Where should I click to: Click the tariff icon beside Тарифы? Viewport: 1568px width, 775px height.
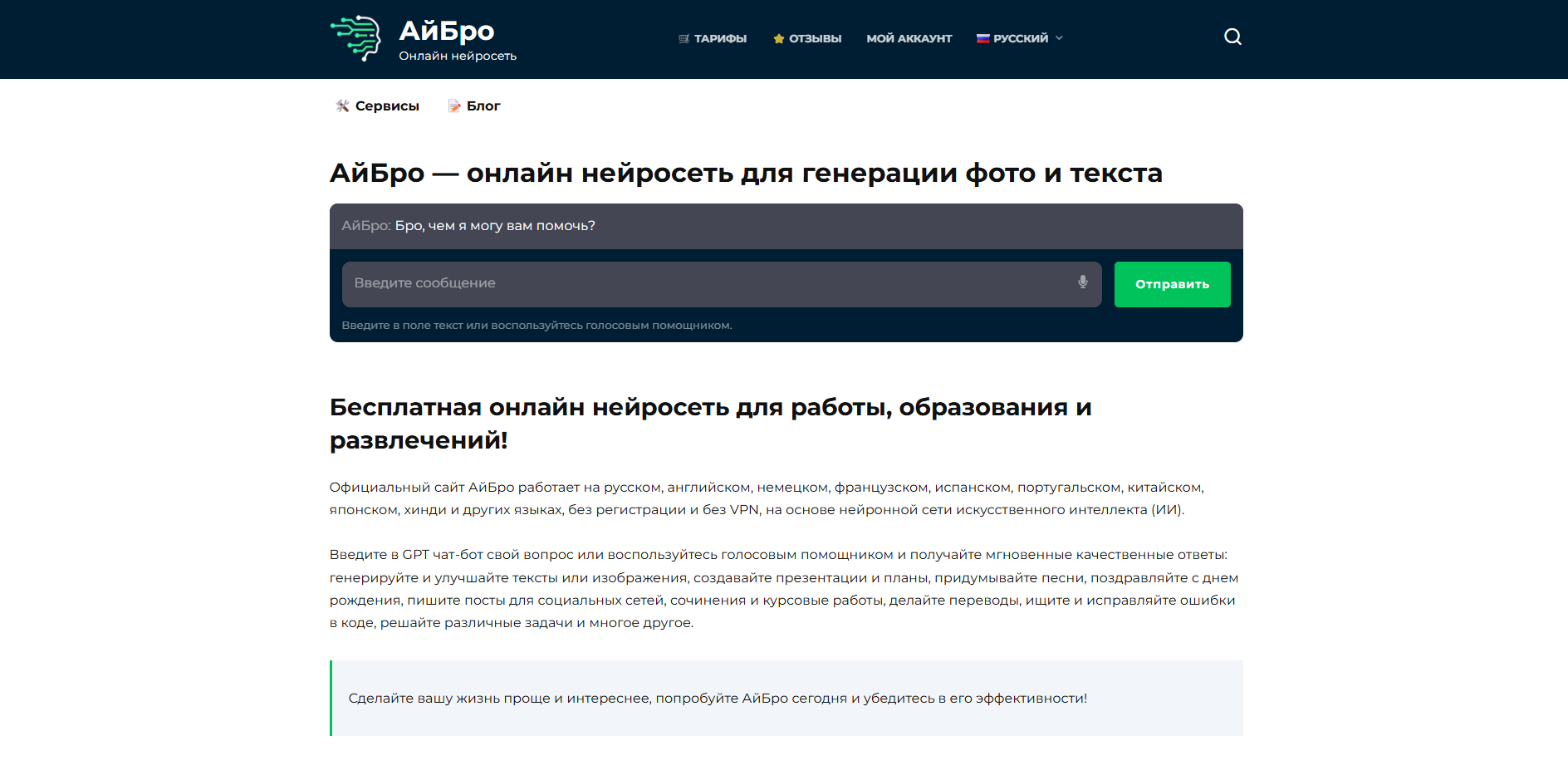[x=684, y=39]
